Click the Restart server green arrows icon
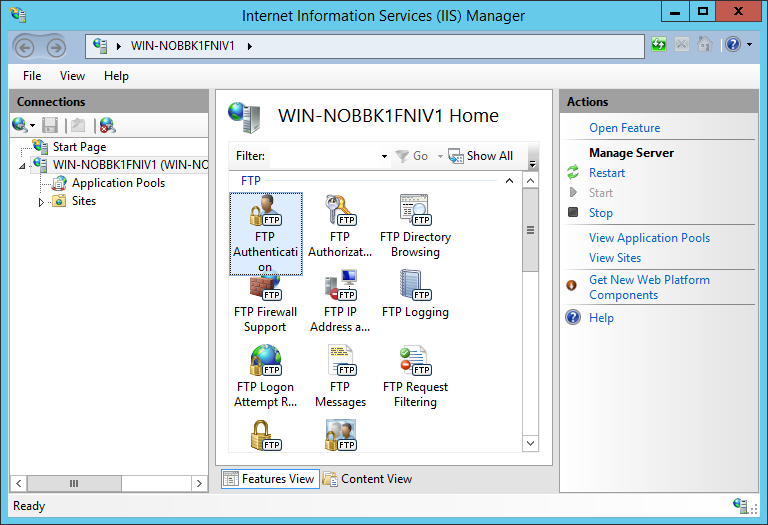 pyautogui.click(x=573, y=172)
